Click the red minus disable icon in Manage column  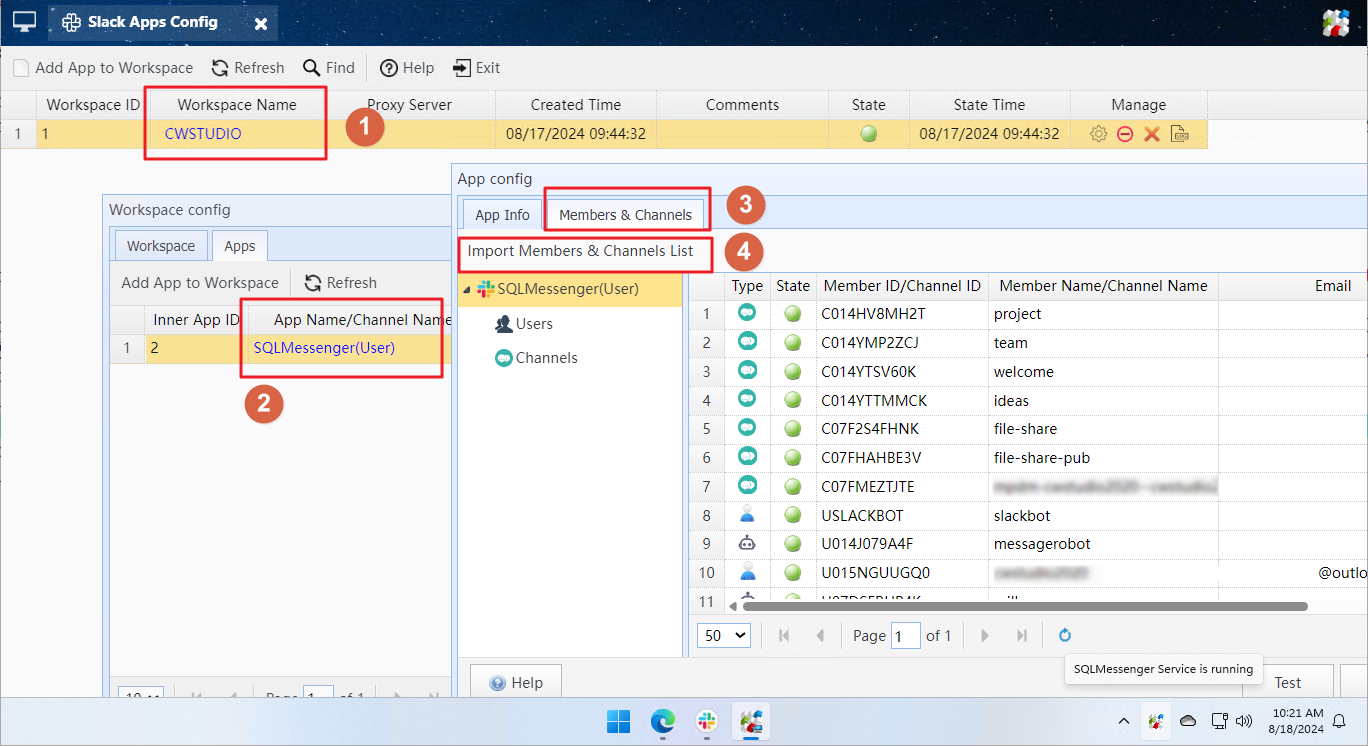pos(1125,134)
